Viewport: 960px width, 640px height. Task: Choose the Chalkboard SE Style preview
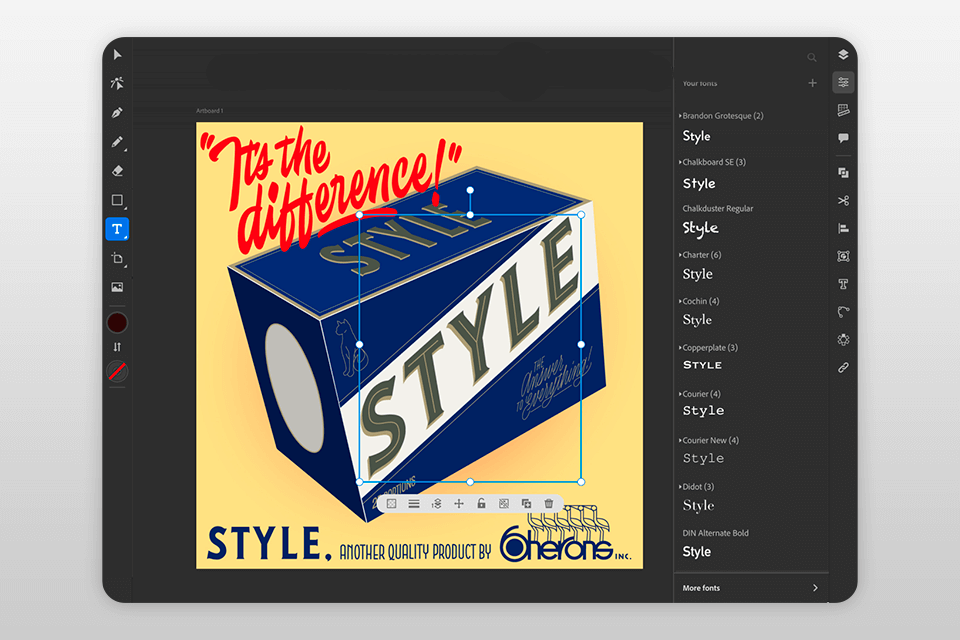tap(699, 183)
